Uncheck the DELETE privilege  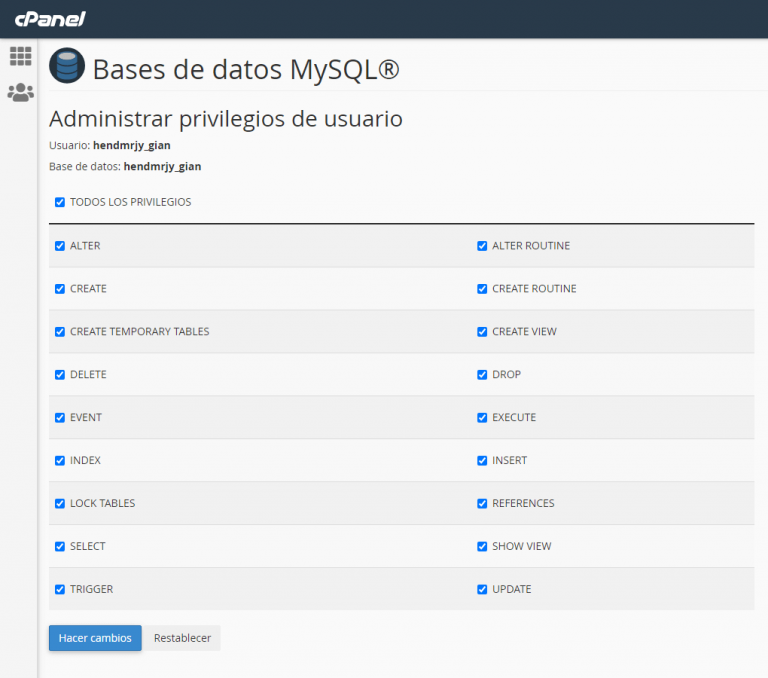(x=60, y=375)
